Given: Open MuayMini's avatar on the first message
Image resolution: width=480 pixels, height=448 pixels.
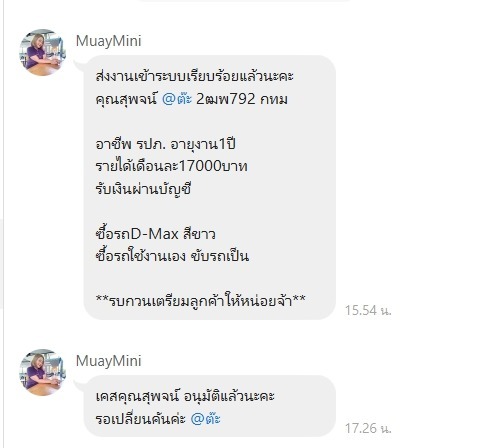Looking at the screenshot, I should pyautogui.click(x=42, y=52).
